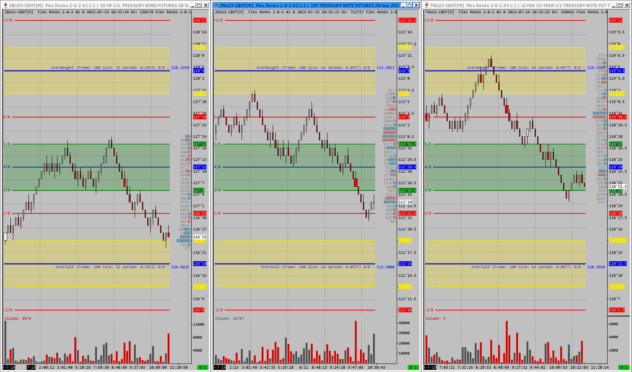Image resolution: width=632 pixels, height=372 pixels.
Task: Close the ZBU23 30 YR bond chart
Action: [206, 5]
